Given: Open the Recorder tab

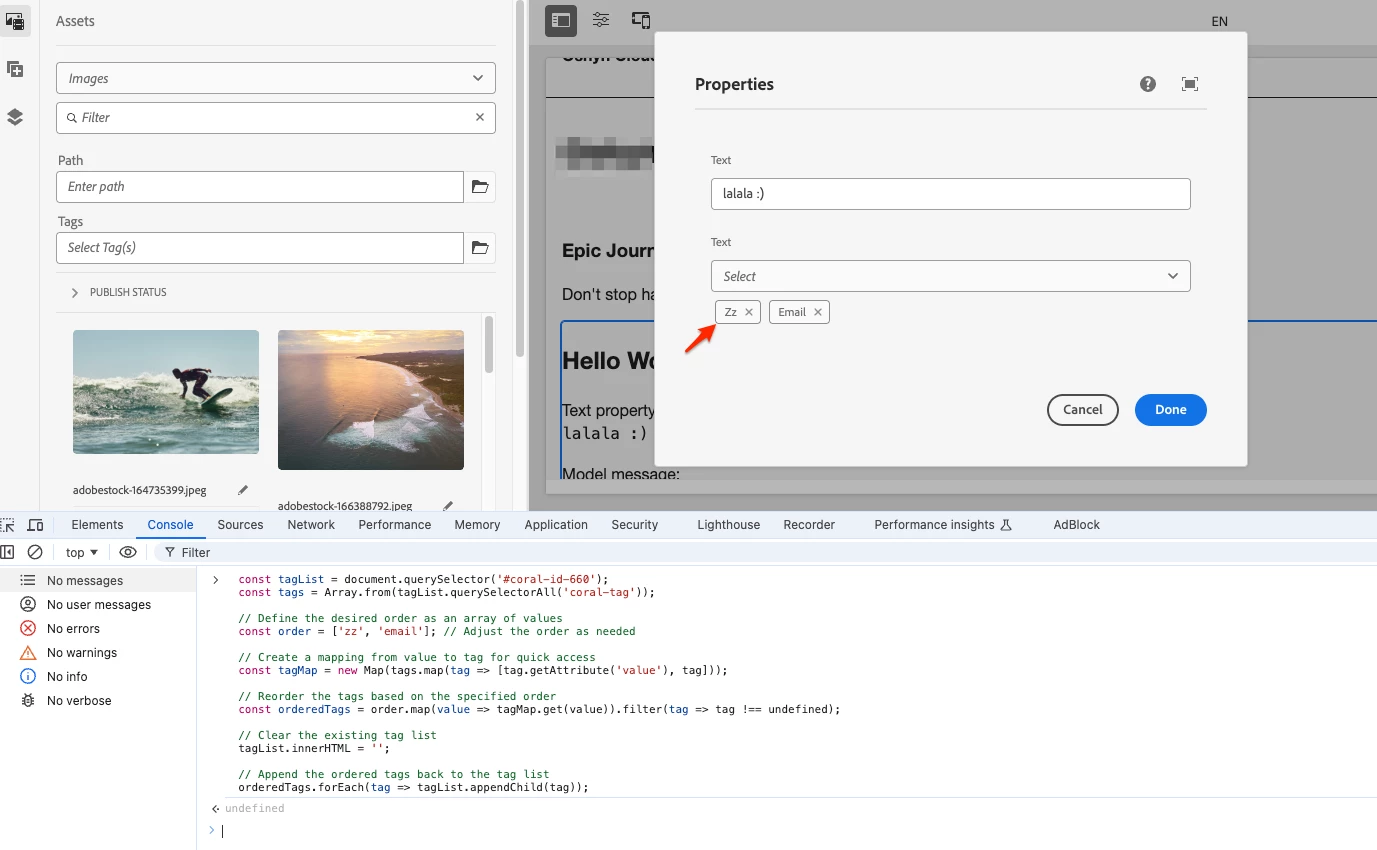Looking at the screenshot, I should click(x=809, y=525).
